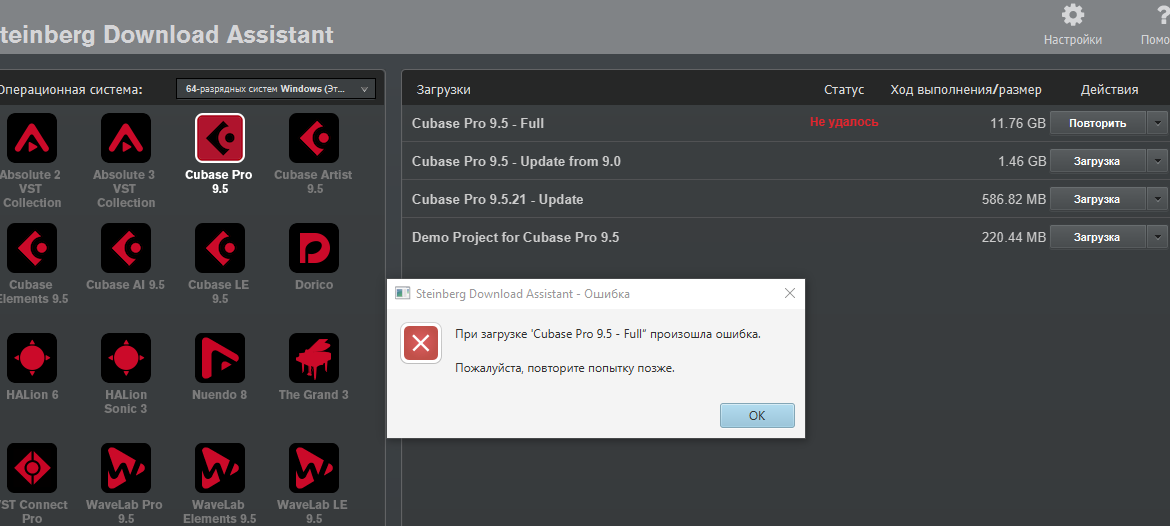The width and height of the screenshot is (1170, 526).
Task: Click Загрузка for Cubase Pro 9.5.21 Update
Action: tap(1098, 198)
